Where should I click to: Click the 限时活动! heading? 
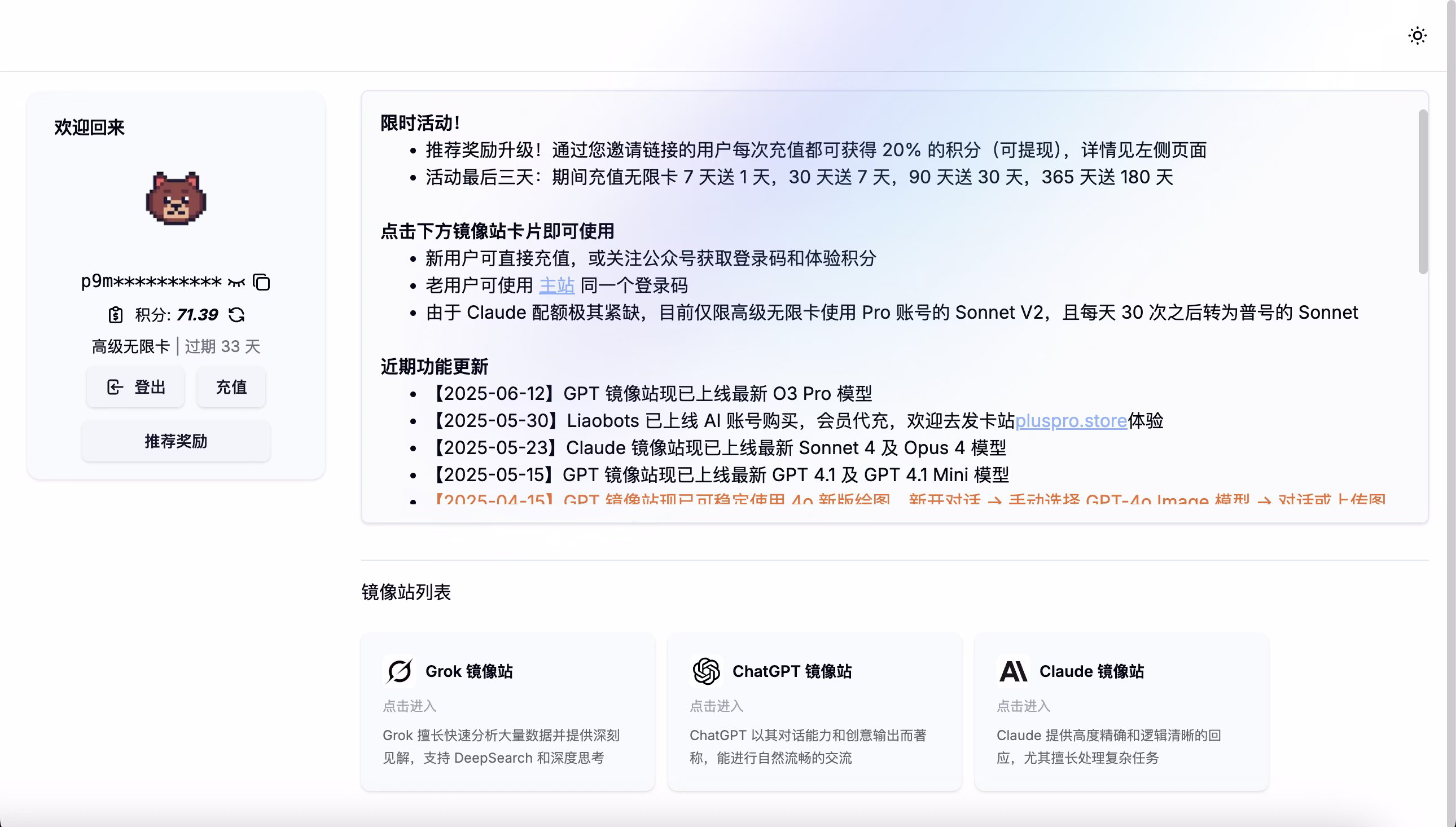coord(420,122)
